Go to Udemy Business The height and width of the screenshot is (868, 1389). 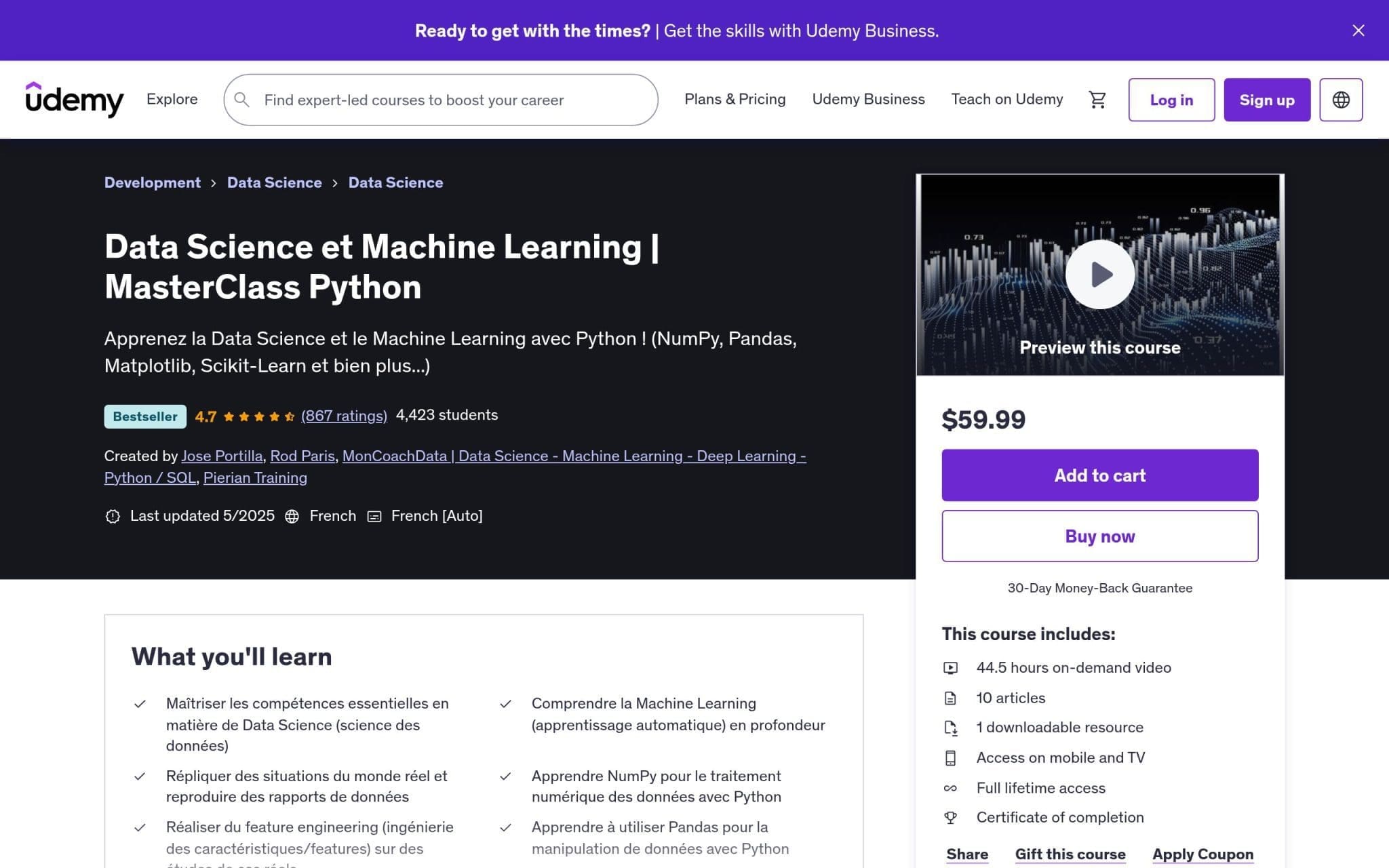point(868,99)
